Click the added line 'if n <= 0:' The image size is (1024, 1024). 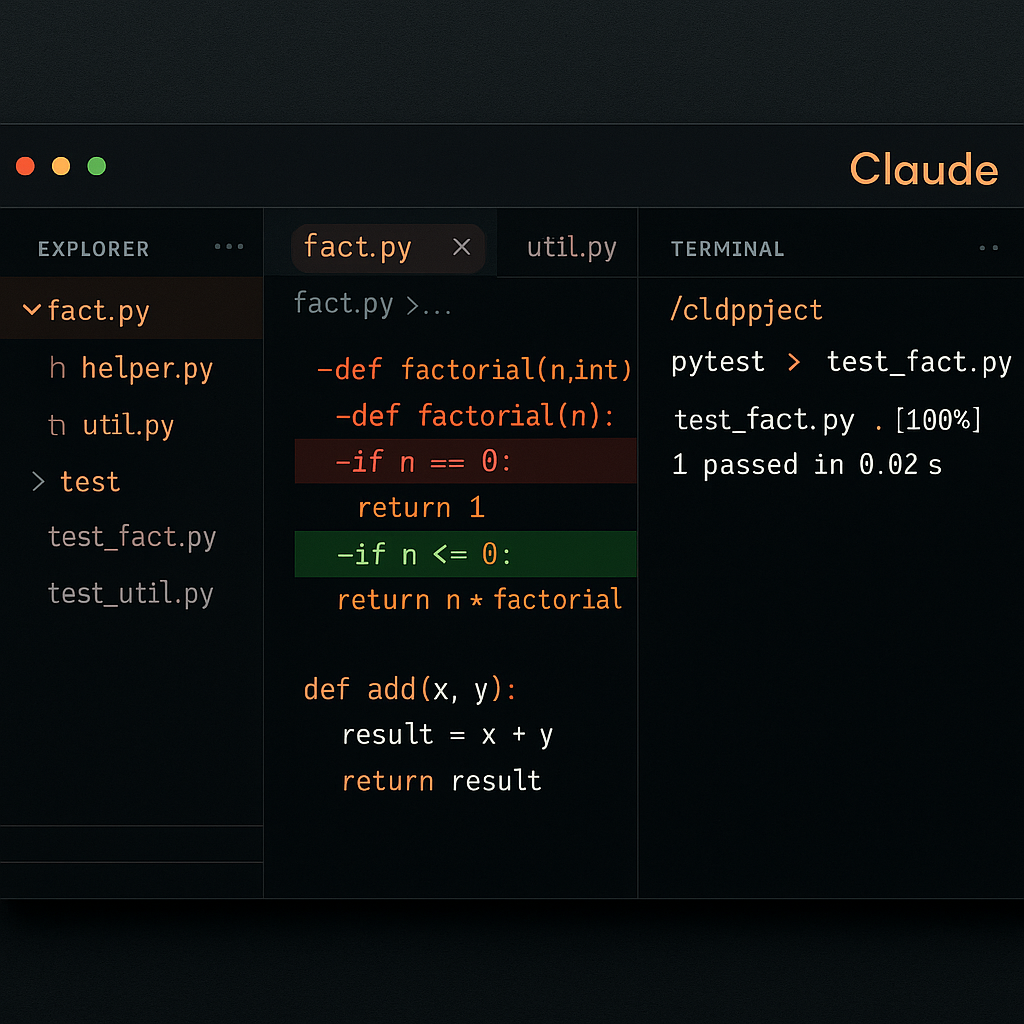coord(466,554)
